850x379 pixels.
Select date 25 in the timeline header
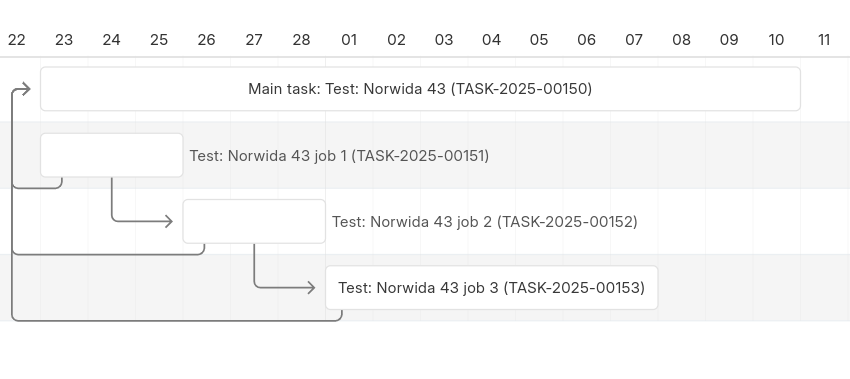pos(159,40)
